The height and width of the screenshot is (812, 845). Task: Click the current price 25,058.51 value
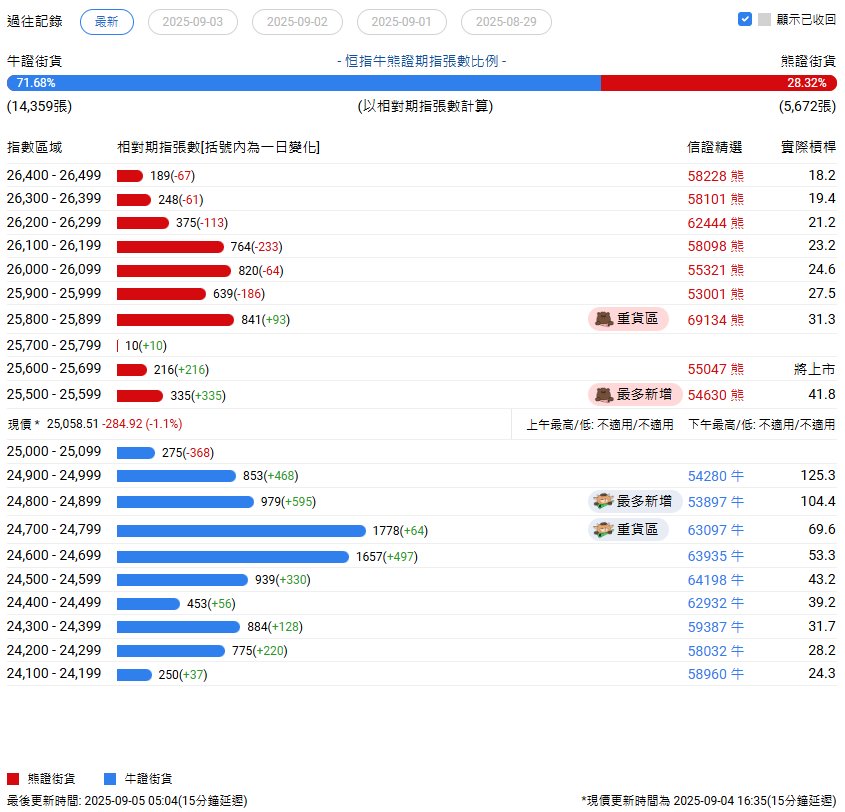tap(73, 424)
